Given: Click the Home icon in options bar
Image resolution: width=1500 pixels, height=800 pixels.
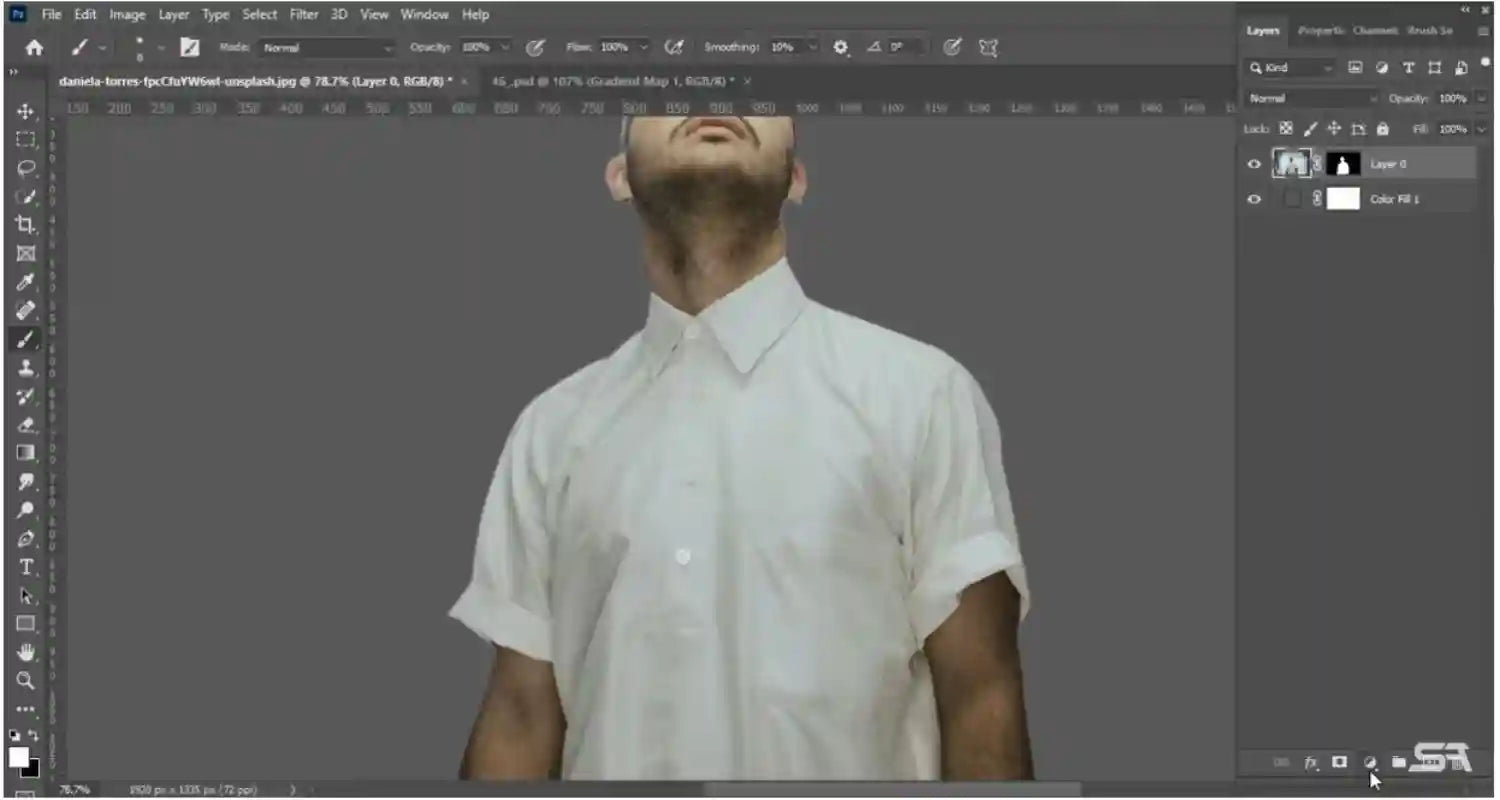Looking at the screenshot, I should click(x=34, y=47).
